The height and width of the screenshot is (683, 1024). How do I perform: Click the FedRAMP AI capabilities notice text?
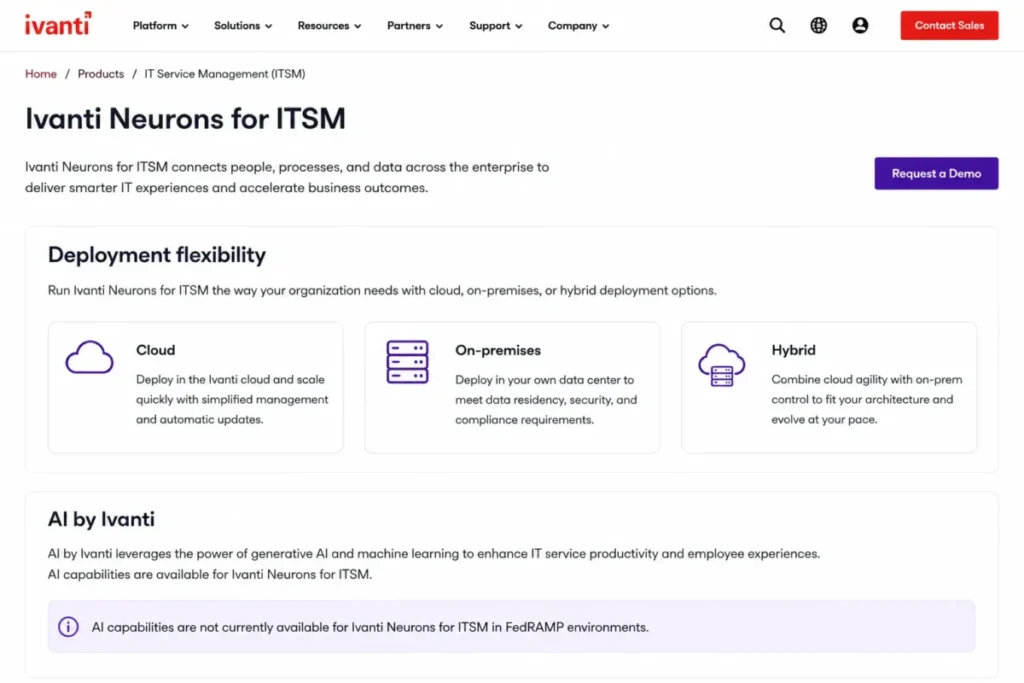pyautogui.click(x=370, y=627)
